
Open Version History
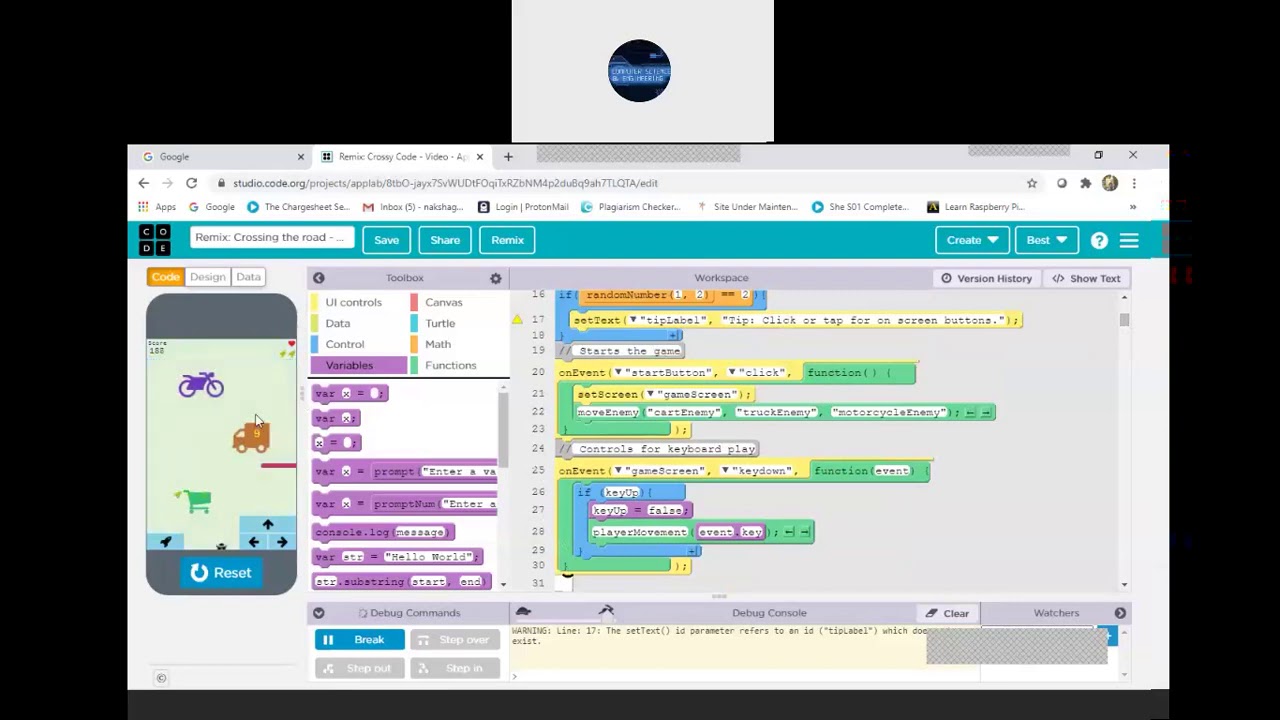click(x=985, y=278)
